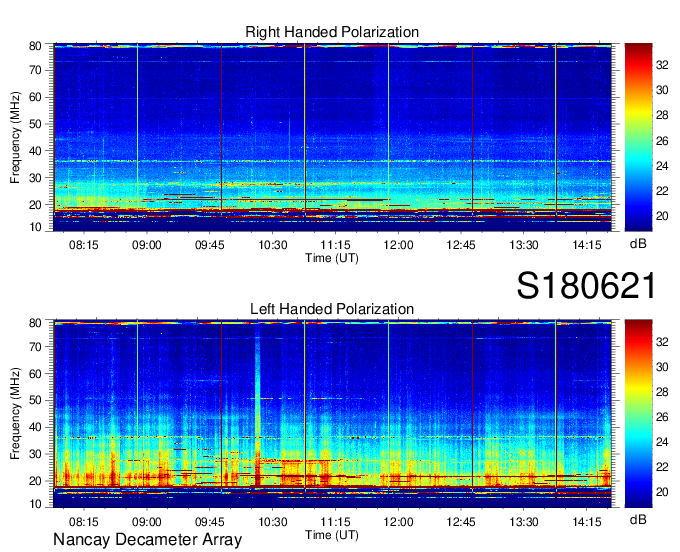
Task: Click 09:45 time tick under Right Handed plot
Action: (x=209, y=245)
